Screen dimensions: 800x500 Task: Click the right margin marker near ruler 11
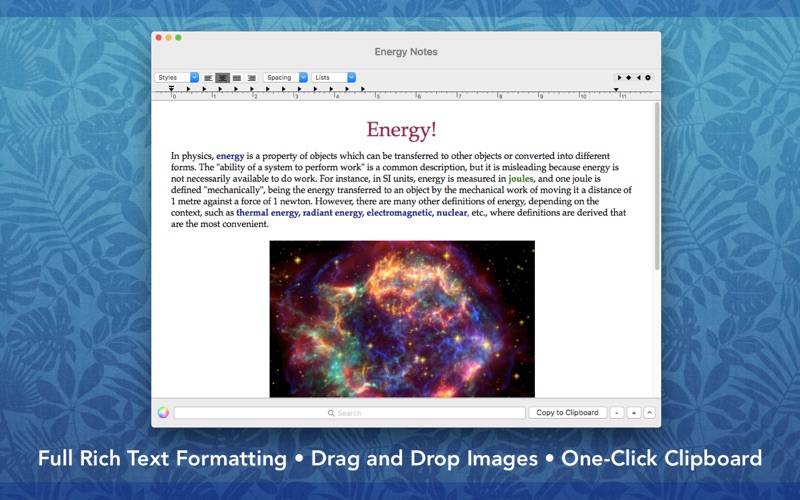pyautogui.click(x=616, y=90)
